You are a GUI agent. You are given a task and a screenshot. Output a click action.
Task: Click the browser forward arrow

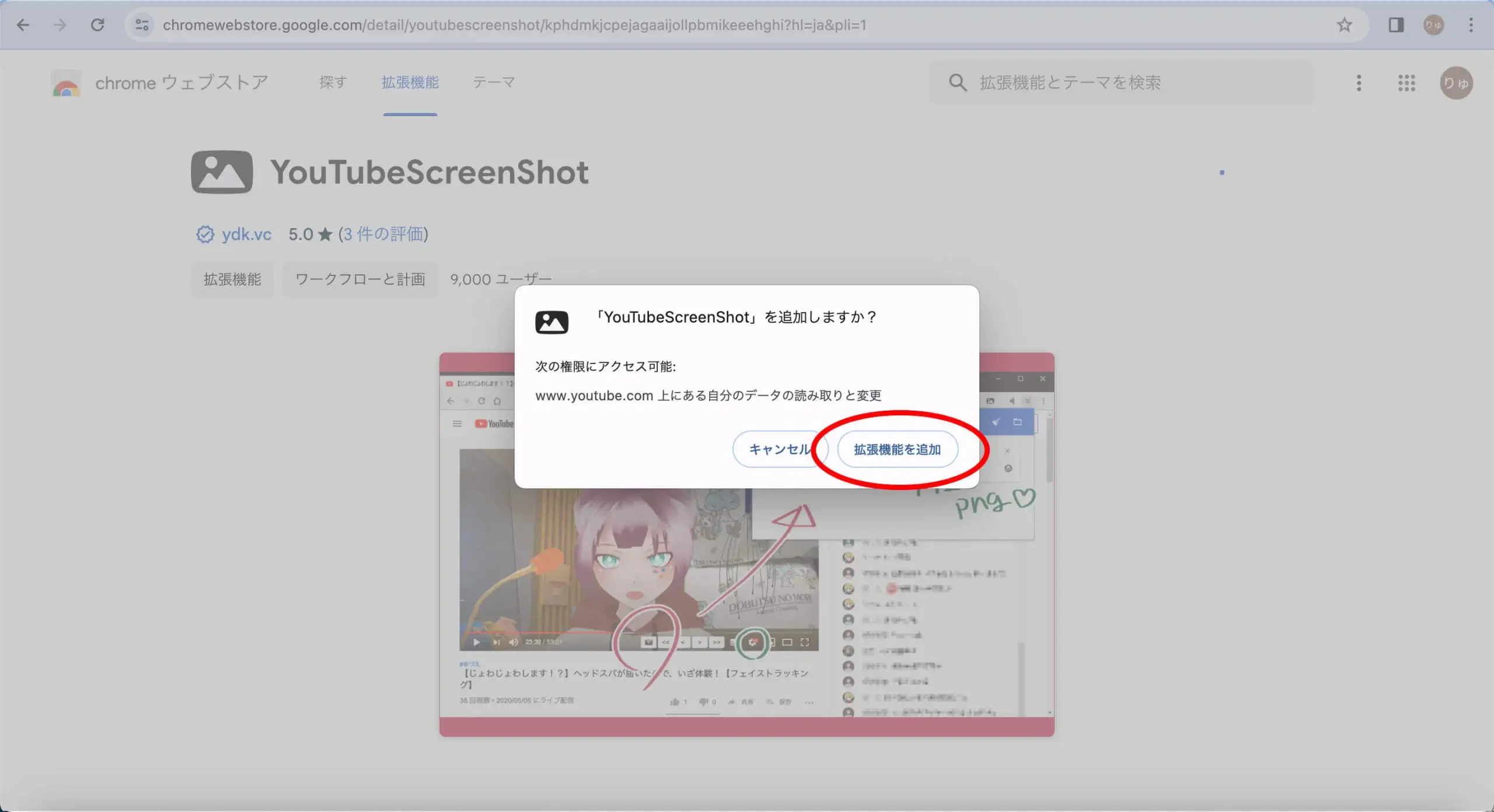(x=60, y=25)
